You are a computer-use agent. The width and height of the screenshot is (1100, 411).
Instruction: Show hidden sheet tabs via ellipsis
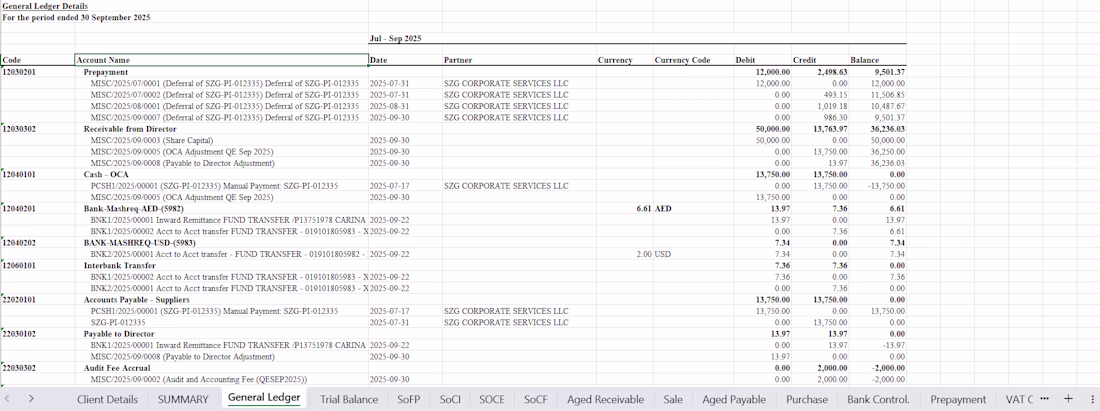[x=1045, y=399]
